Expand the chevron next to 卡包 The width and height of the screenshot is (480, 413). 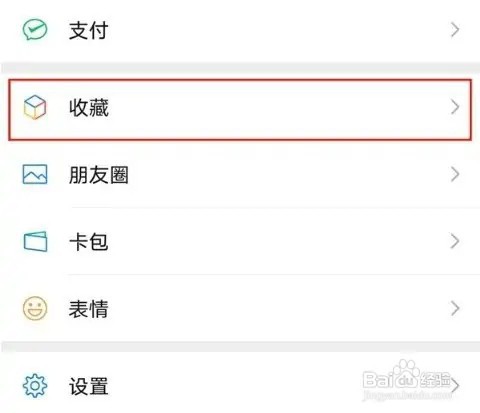(455, 241)
